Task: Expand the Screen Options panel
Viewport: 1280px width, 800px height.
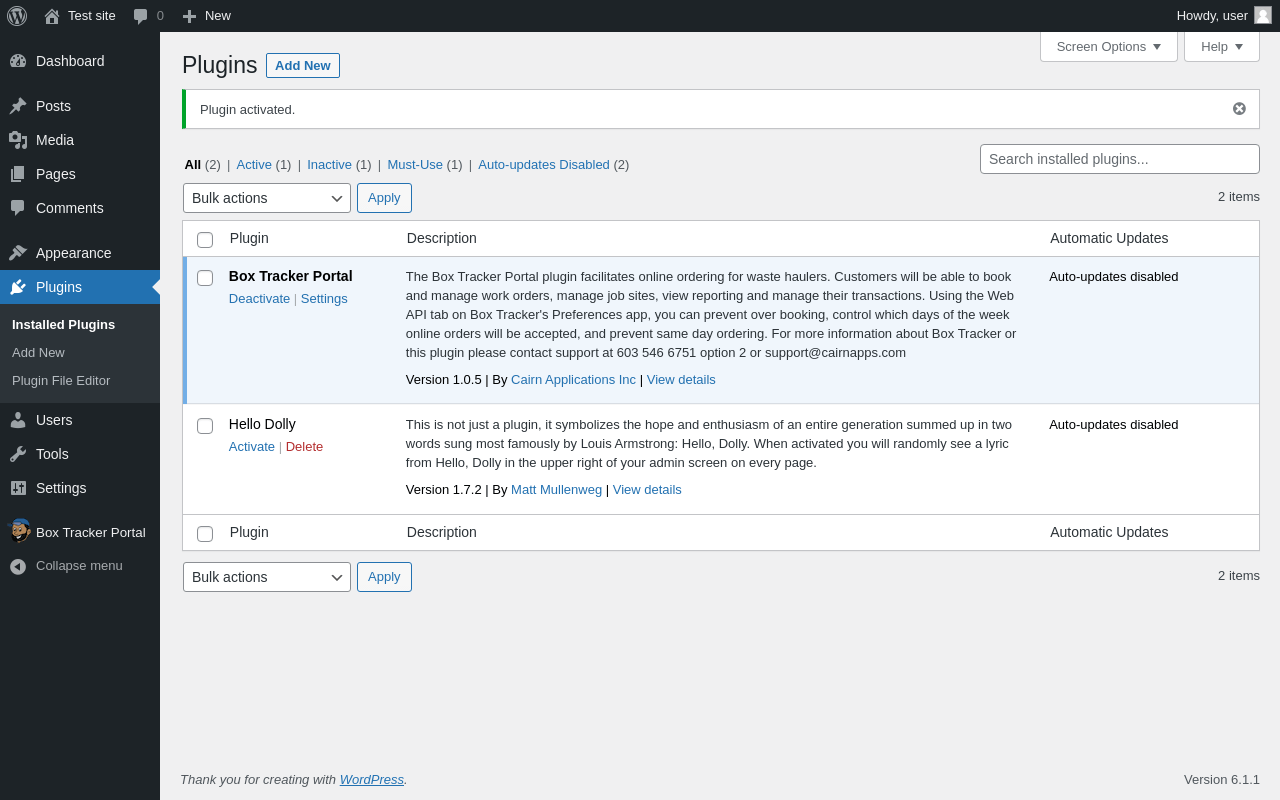Action: 1109,46
